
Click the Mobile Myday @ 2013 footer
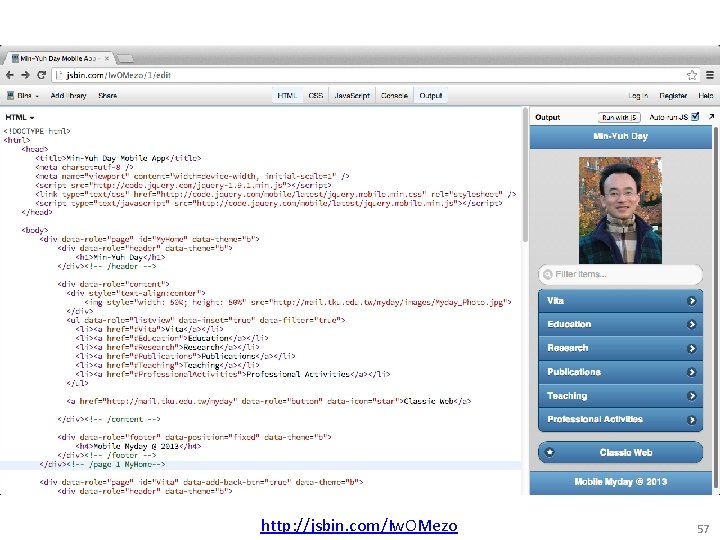[620, 482]
